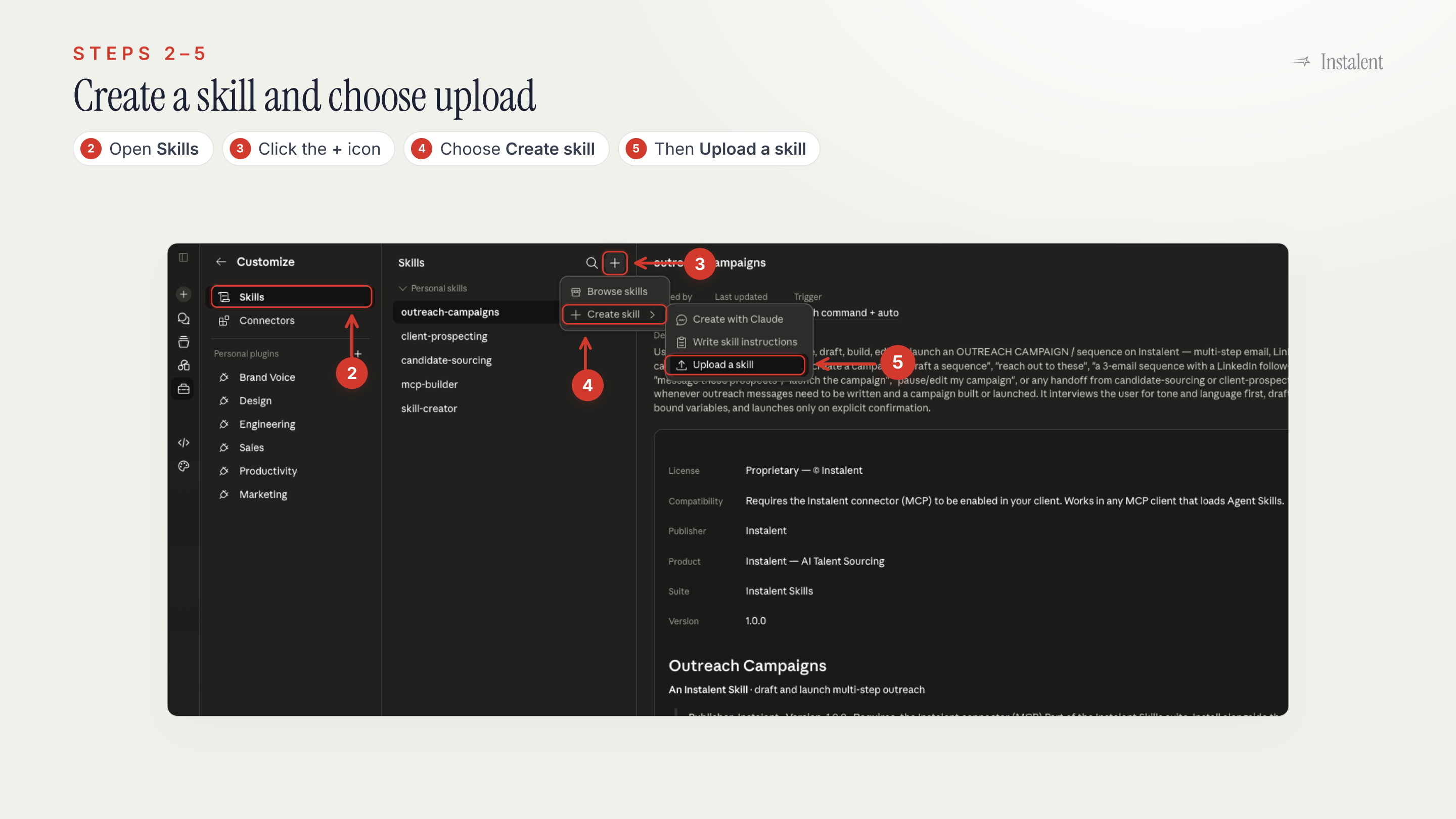Open the Sales plugin
Viewport: 1456px width, 819px height.
[x=291, y=447]
